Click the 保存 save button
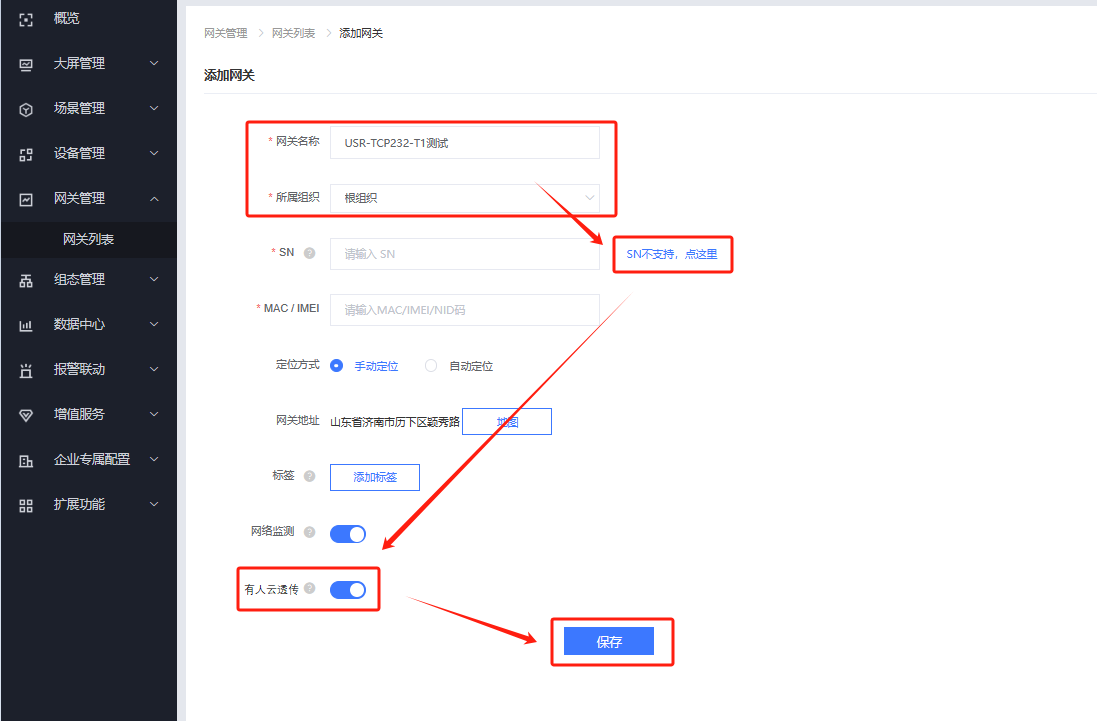This screenshot has height=721, width=1097. (x=609, y=642)
